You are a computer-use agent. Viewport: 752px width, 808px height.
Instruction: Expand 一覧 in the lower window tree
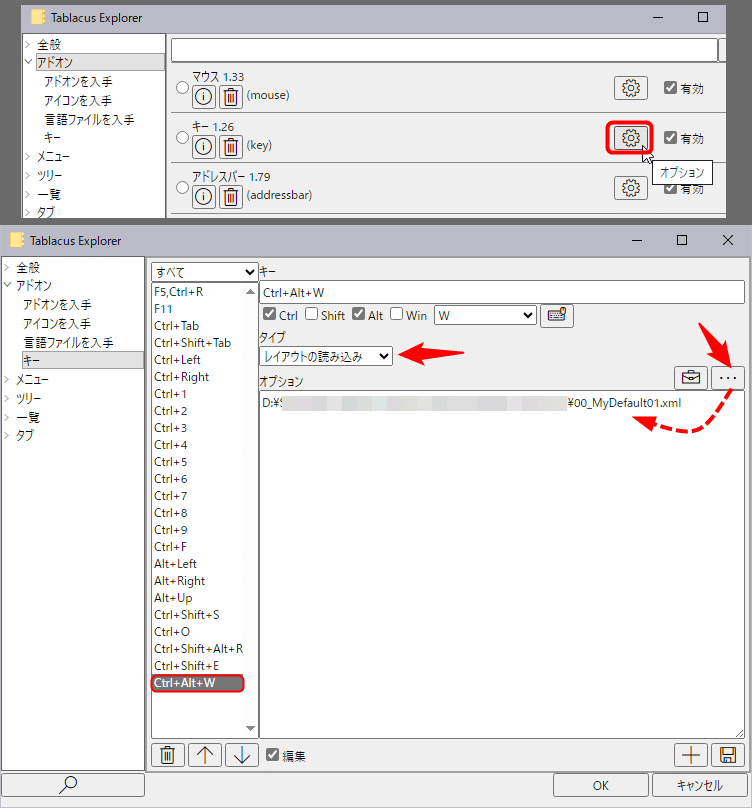(7, 417)
